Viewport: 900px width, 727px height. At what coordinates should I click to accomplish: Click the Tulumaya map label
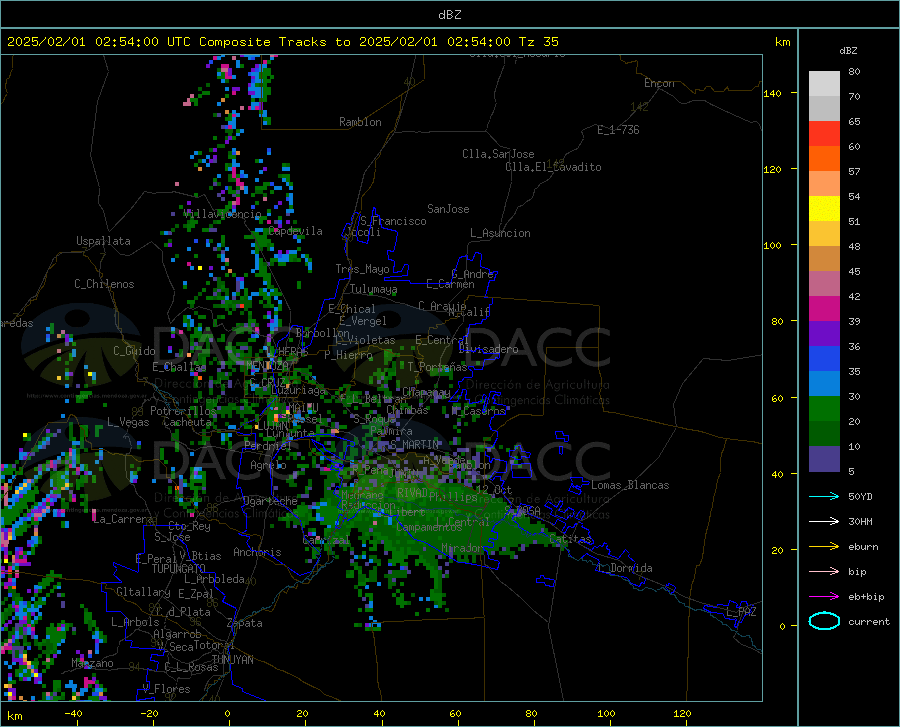[x=374, y=289]
